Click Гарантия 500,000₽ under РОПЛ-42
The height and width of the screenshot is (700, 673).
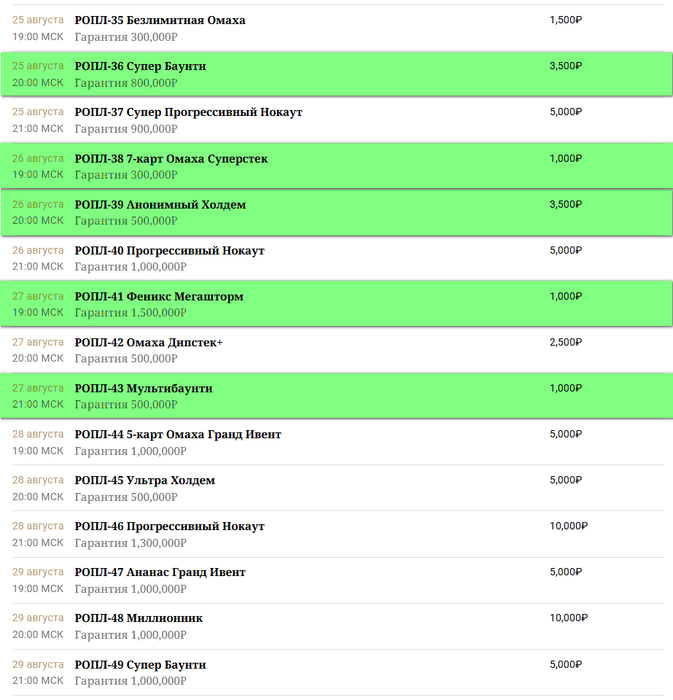126,359
